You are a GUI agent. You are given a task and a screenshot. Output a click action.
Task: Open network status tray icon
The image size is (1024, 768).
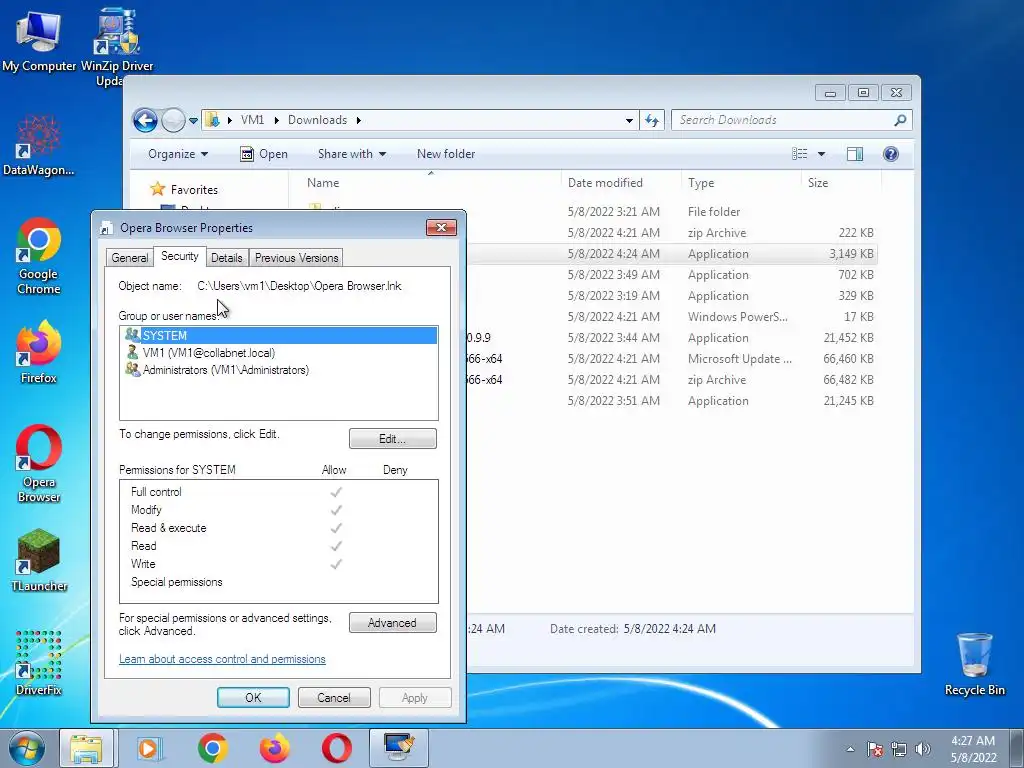click(x=899, y=749)
